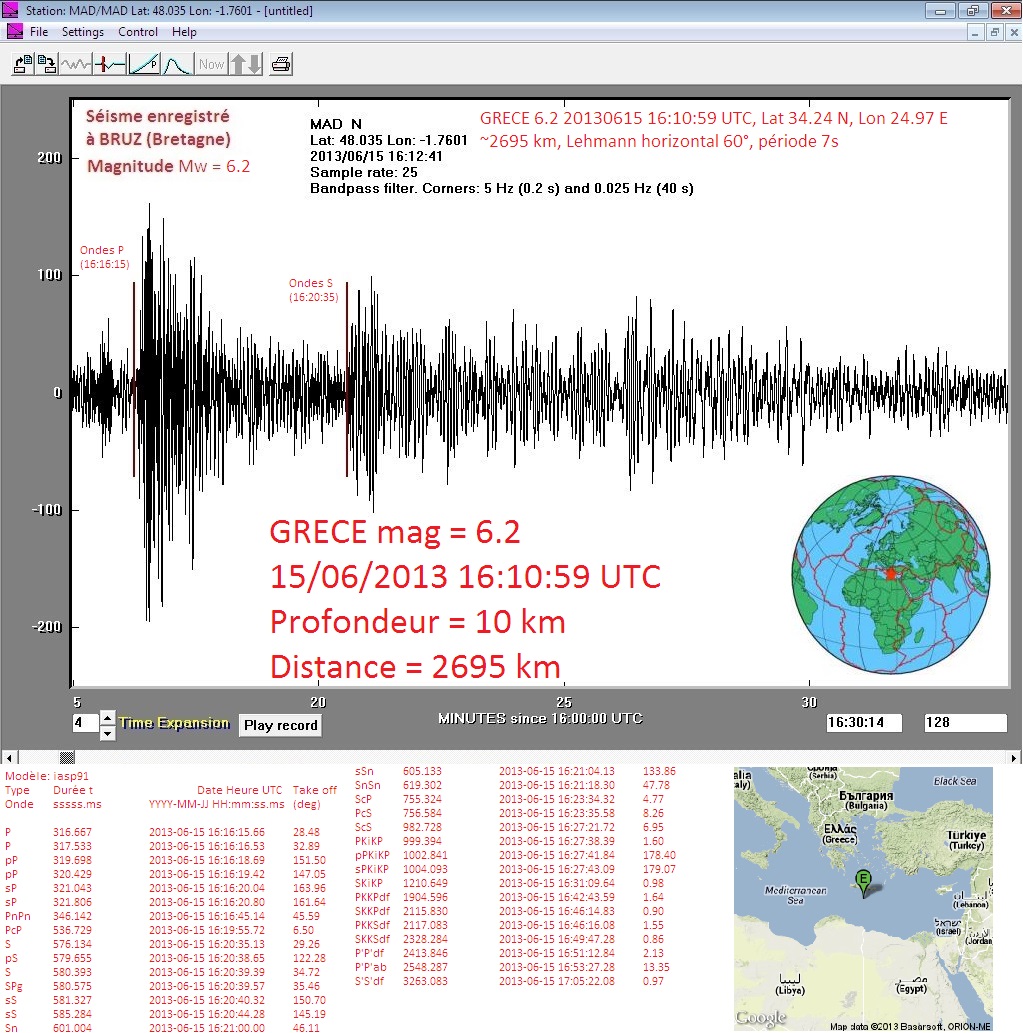Open the filter response curve tool
This screenshot has width=1023, height=1033.
[177, 65]
